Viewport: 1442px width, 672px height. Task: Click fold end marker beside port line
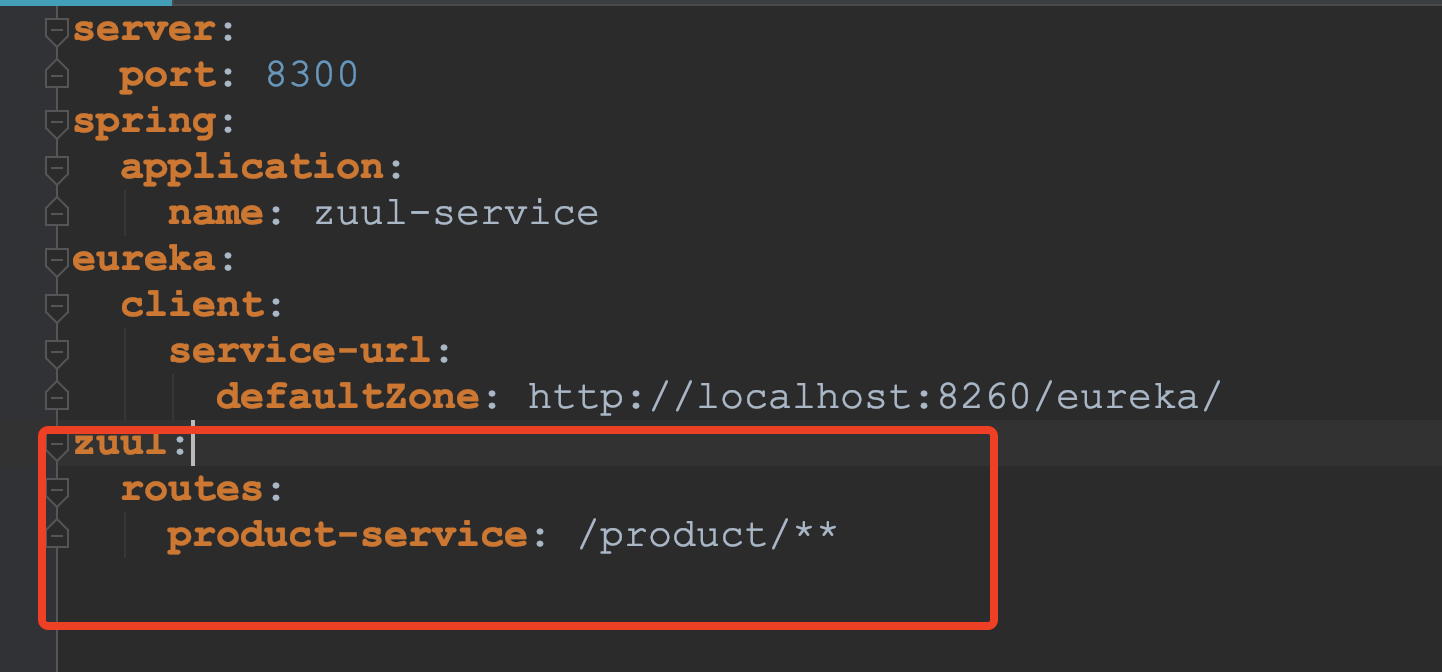pos(57,75)
